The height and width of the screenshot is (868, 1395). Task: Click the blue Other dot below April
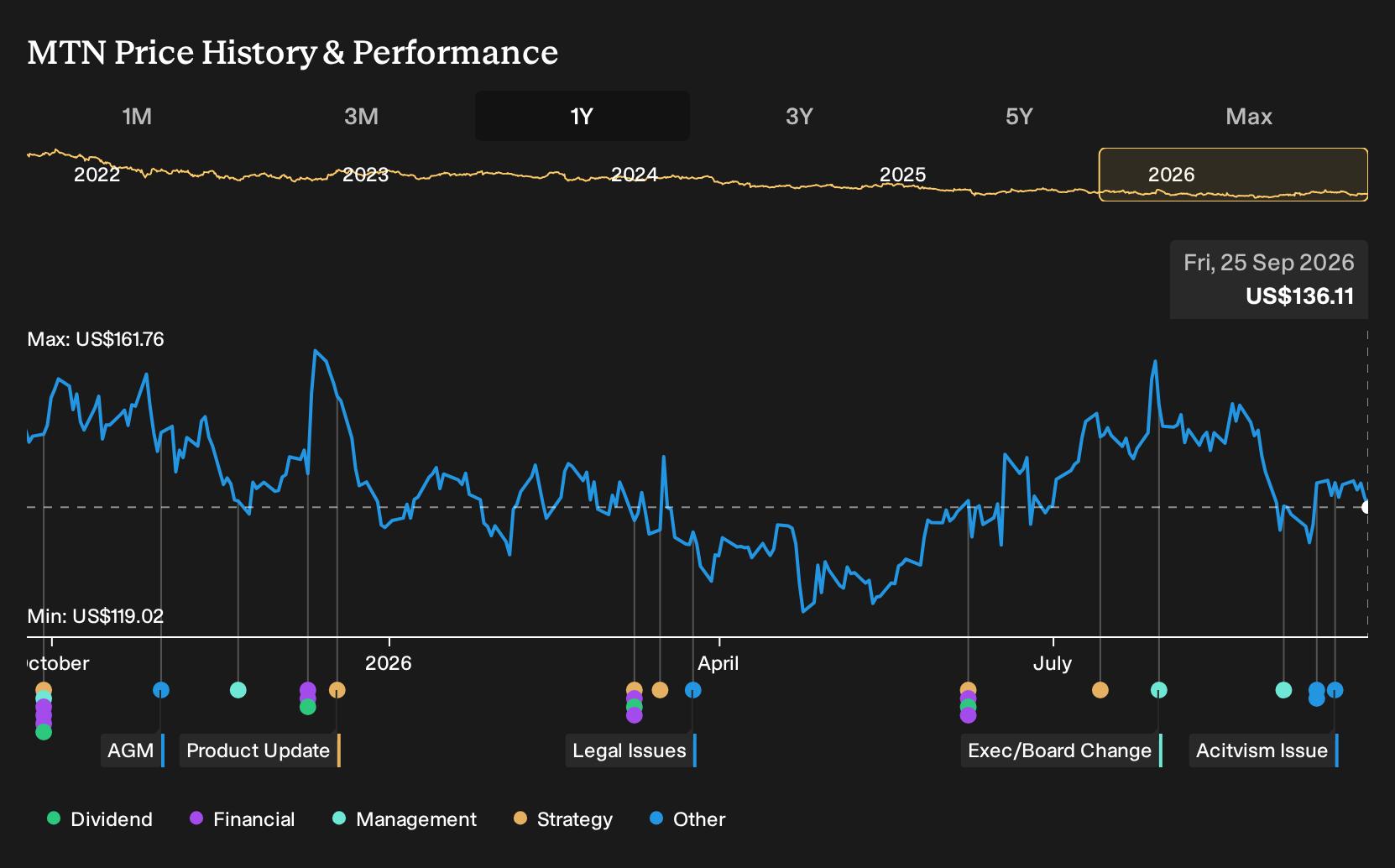point(692,690)
